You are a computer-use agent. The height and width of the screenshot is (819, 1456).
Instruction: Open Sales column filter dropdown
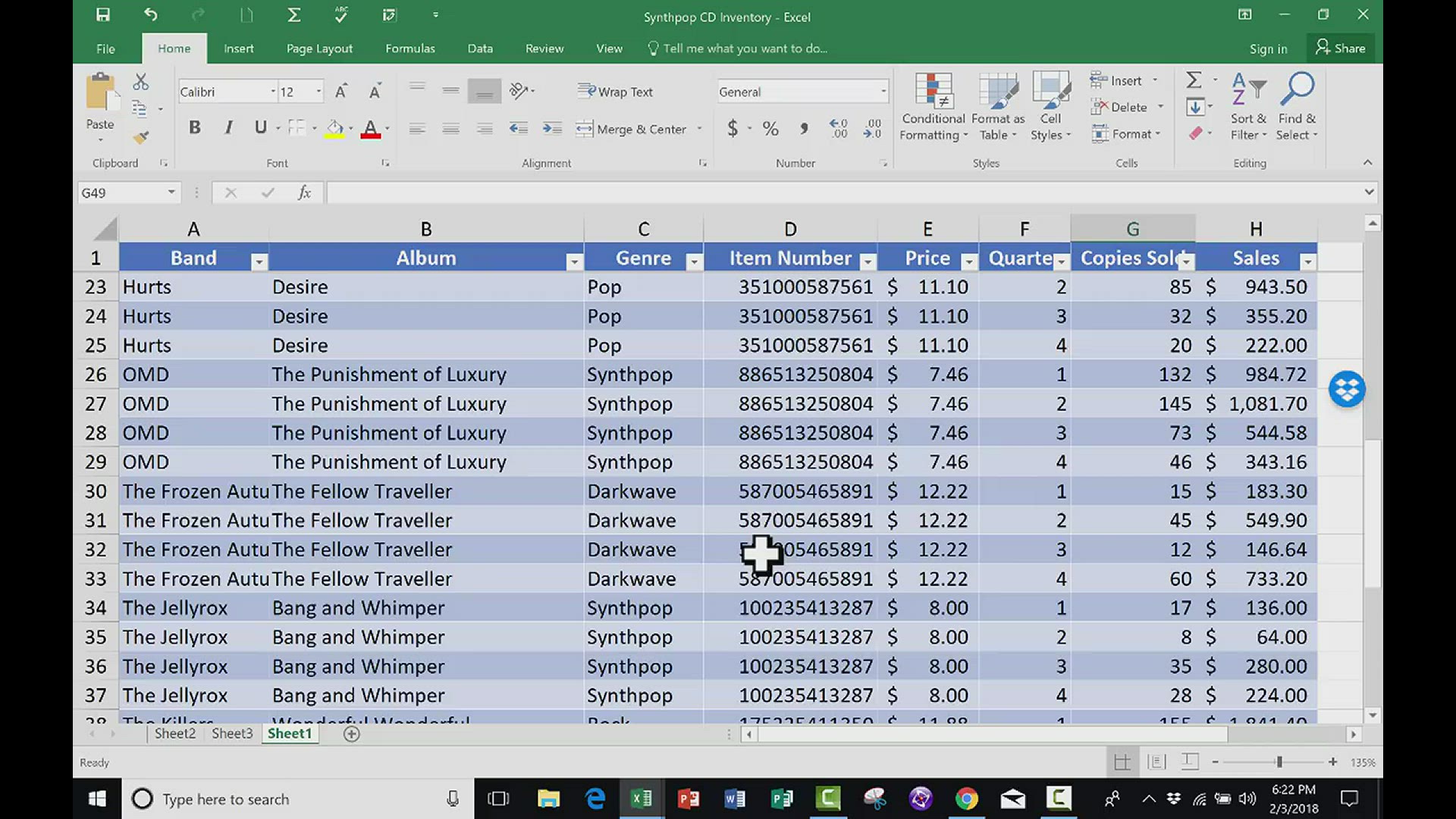1307,262
